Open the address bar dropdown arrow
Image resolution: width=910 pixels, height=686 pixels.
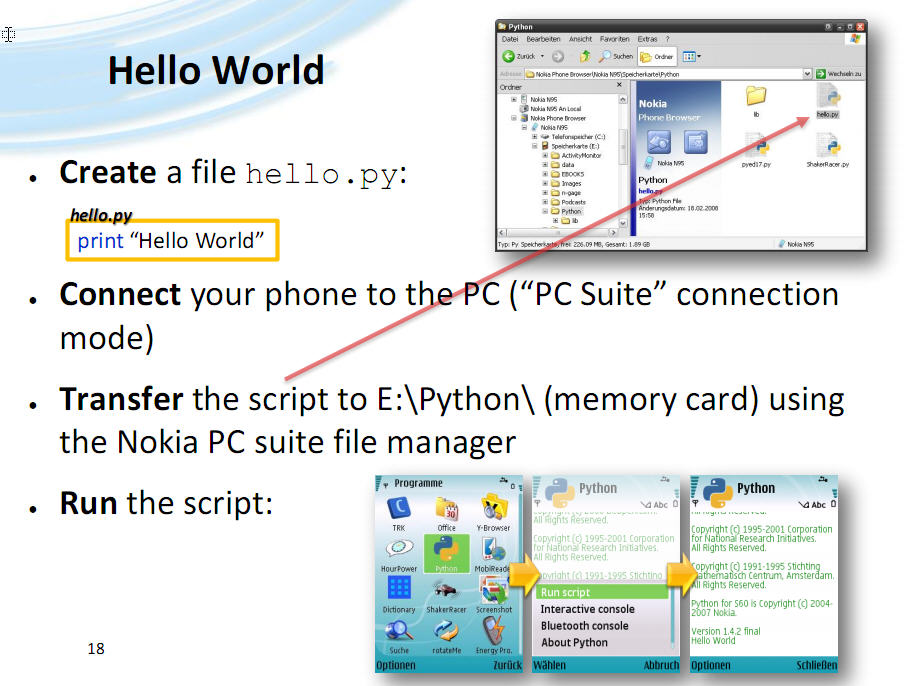click(x=807, y=74)
